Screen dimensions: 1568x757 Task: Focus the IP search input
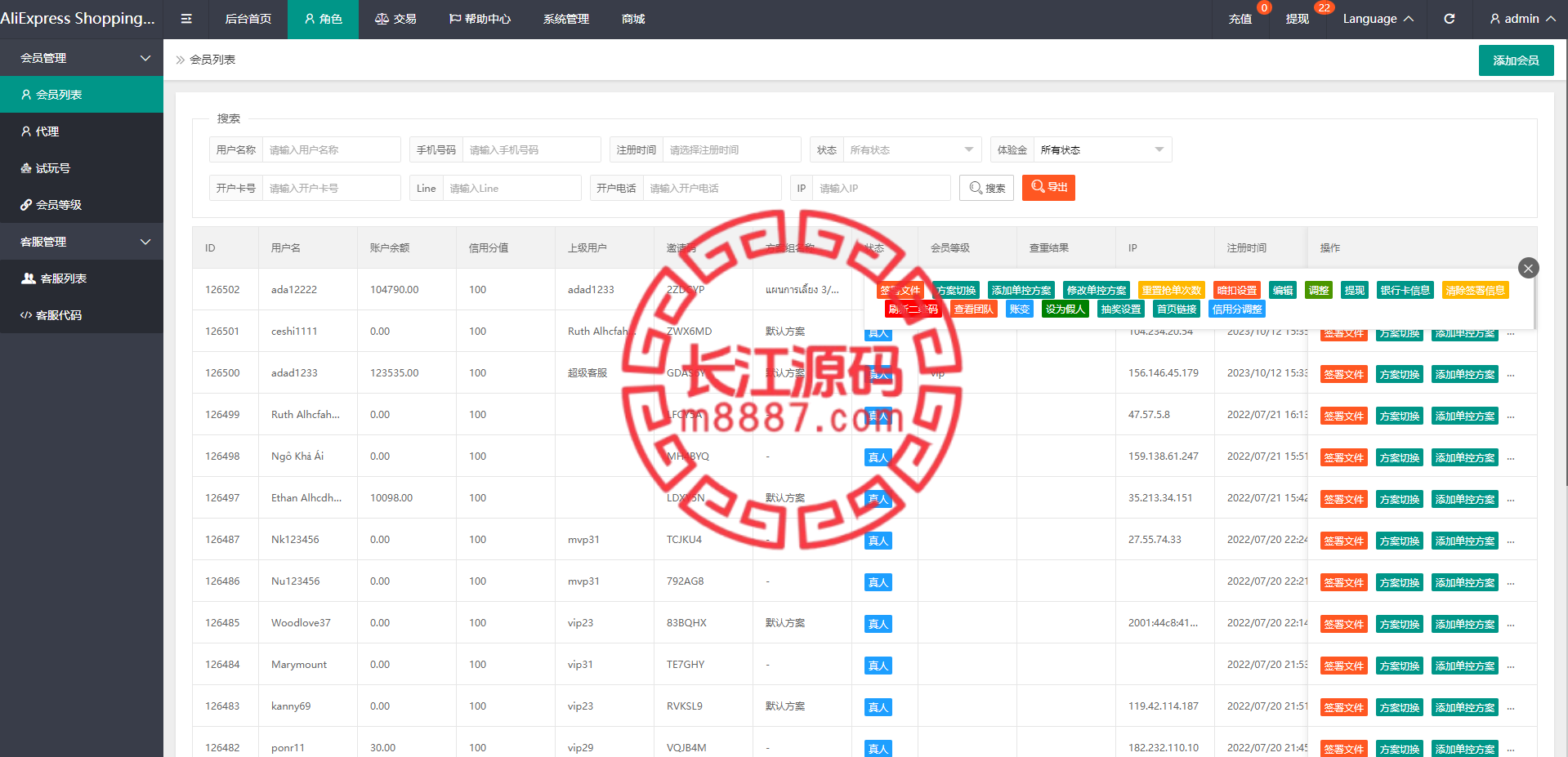[x=882, y=188]
